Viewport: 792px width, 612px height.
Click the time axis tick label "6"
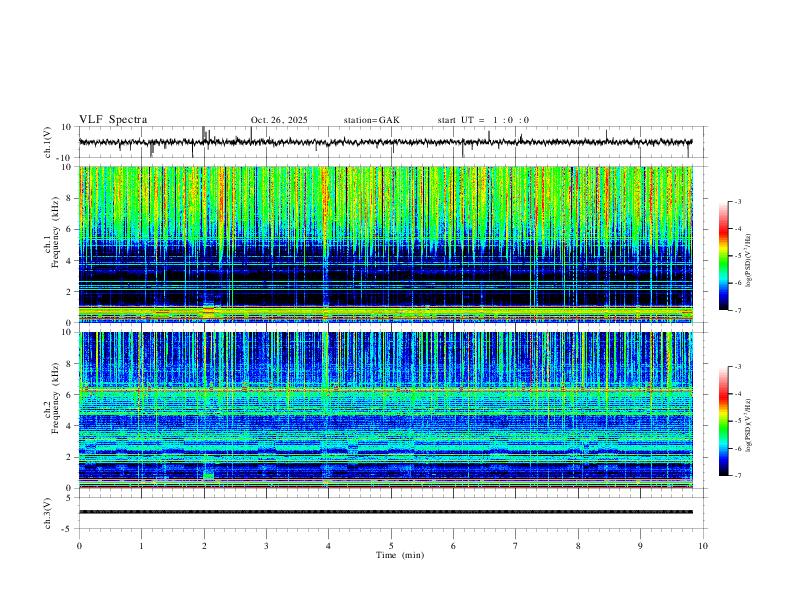click(454, 546)
